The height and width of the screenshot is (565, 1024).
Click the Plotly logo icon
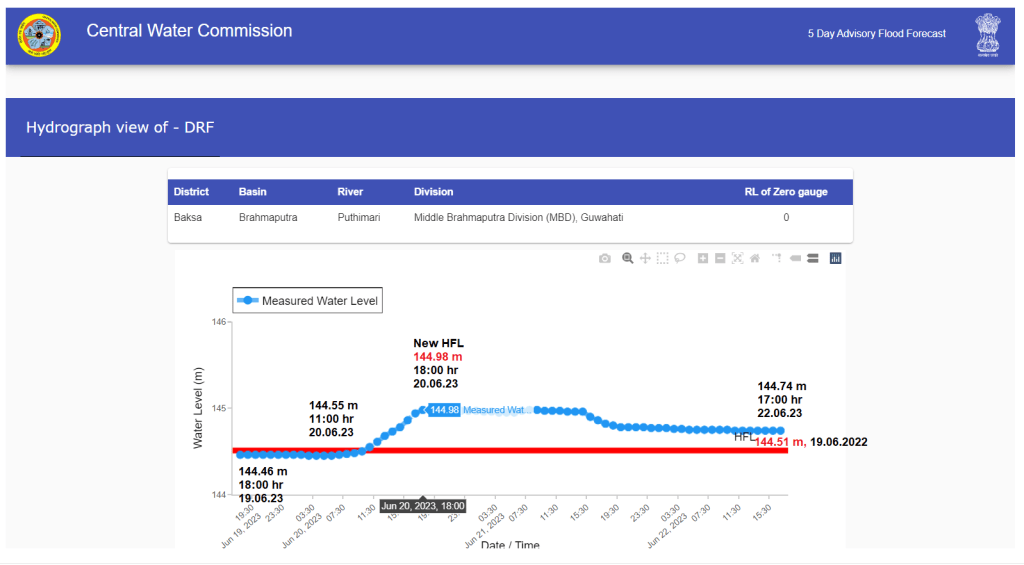(836, 258)
